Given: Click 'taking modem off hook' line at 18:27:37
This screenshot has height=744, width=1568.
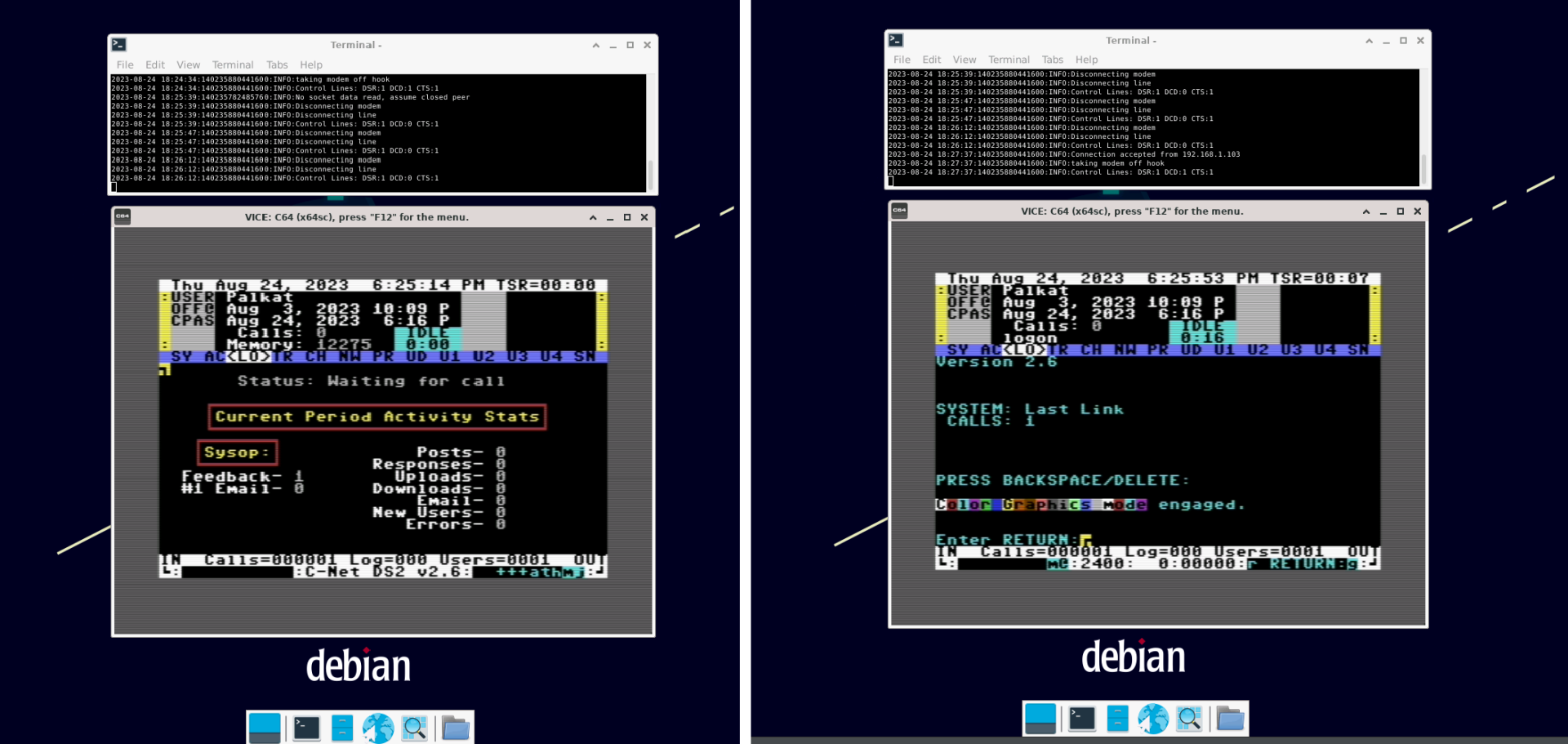Looking at the screenshot, I should point(1027,163).
